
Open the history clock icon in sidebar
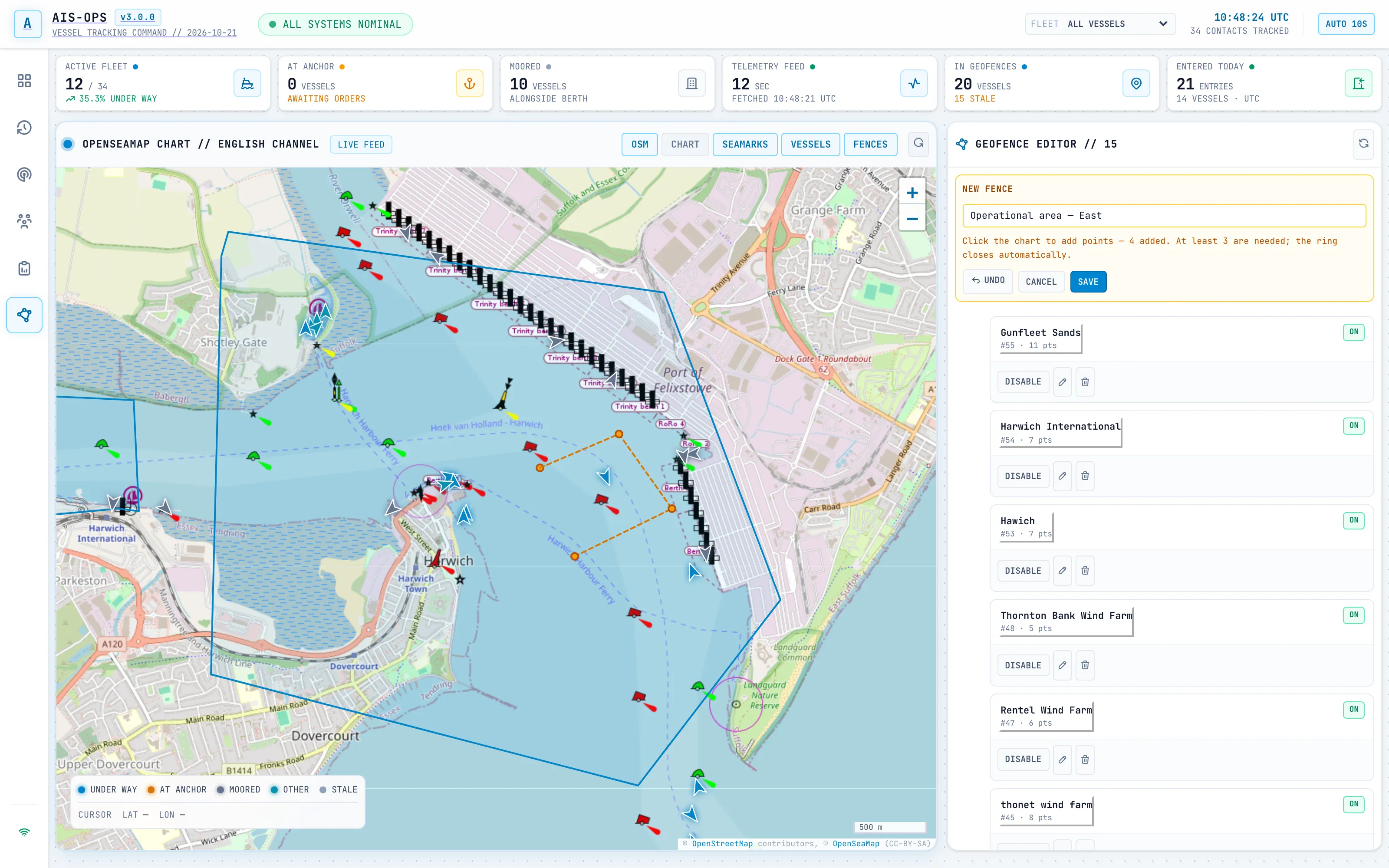click(24, 128)
